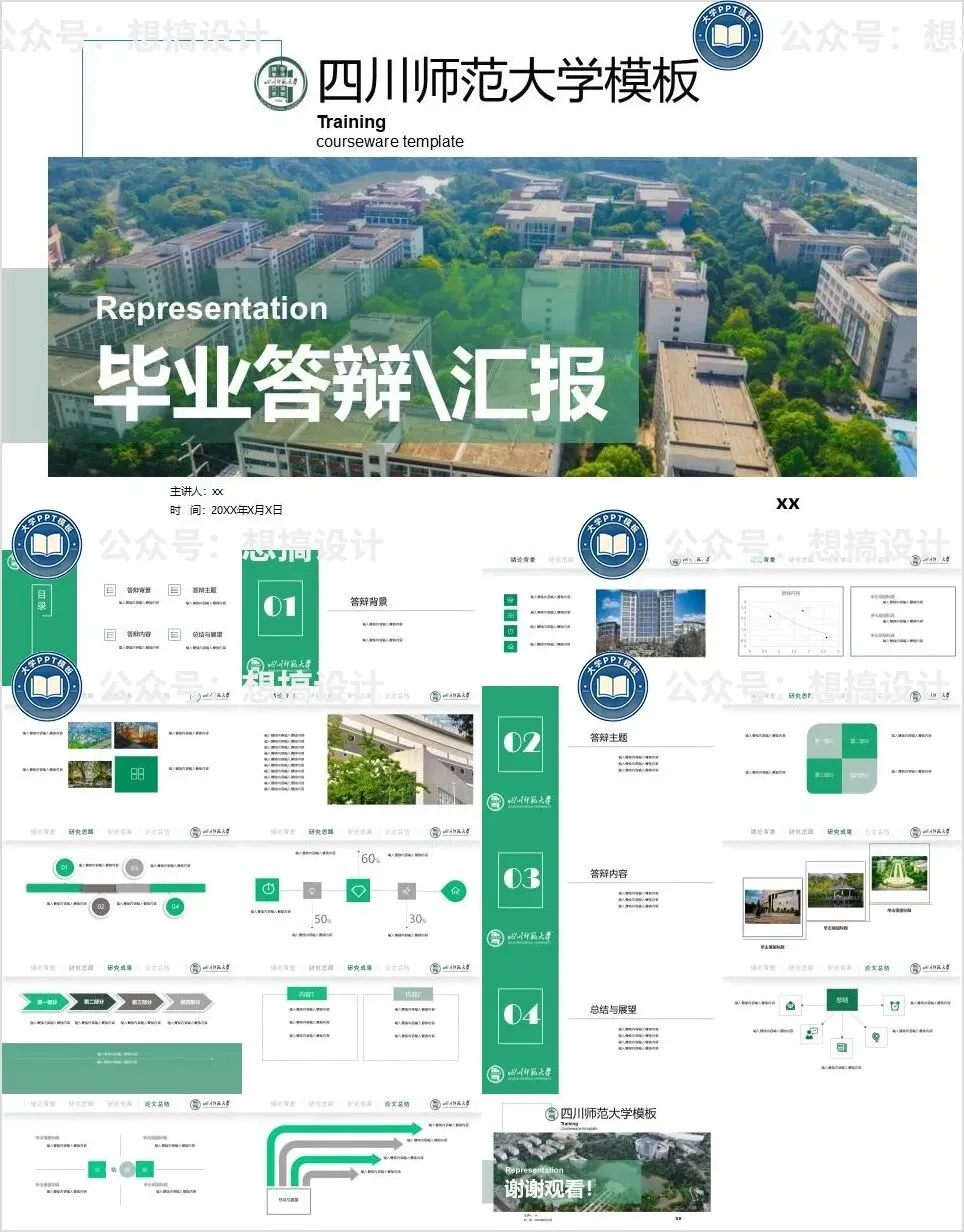The width and height of the screenshot is (964, 1232).
Task: Click the 30% label
Action: pyautogui.click(x=417, y=919)
